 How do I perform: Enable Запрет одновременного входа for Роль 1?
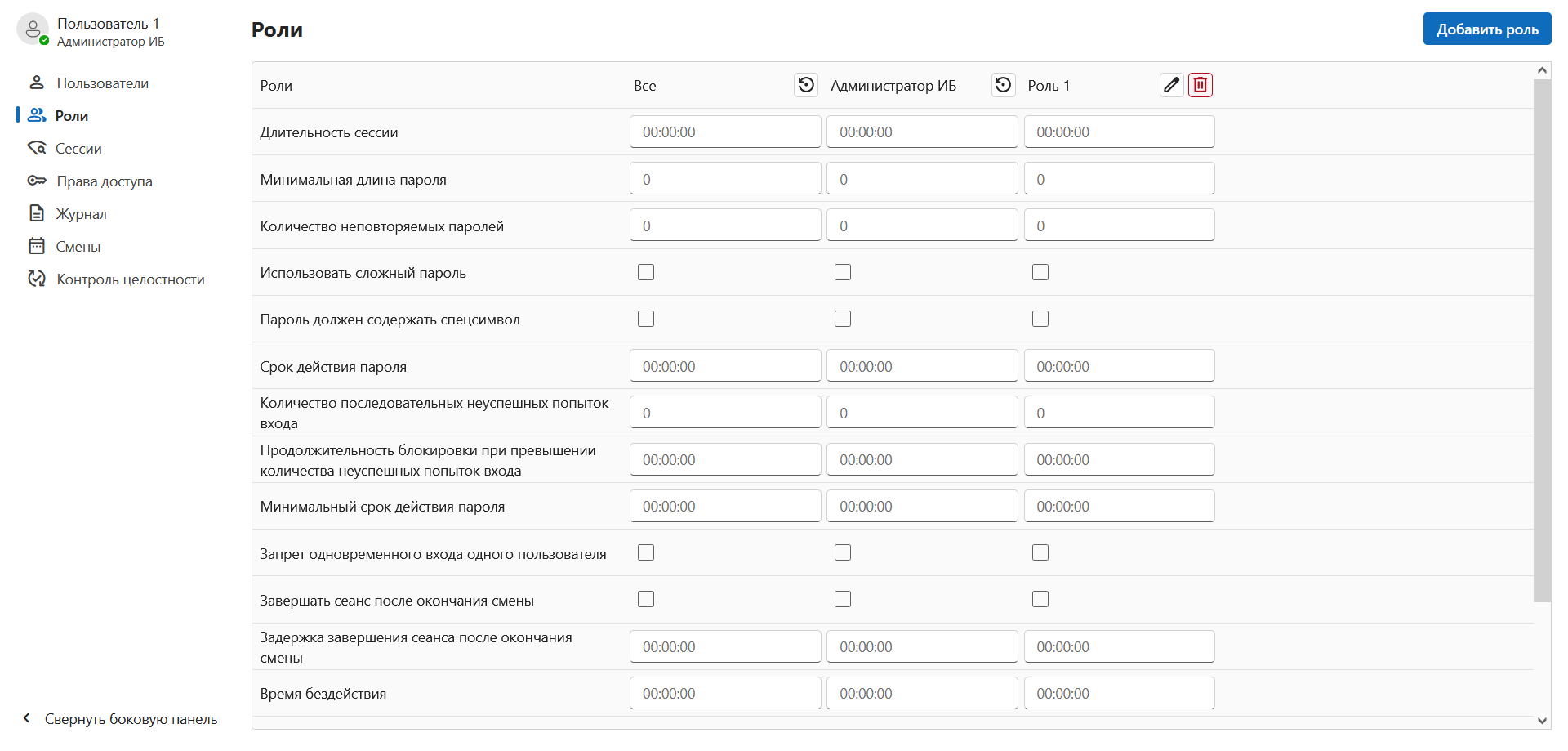point(1040,552)
